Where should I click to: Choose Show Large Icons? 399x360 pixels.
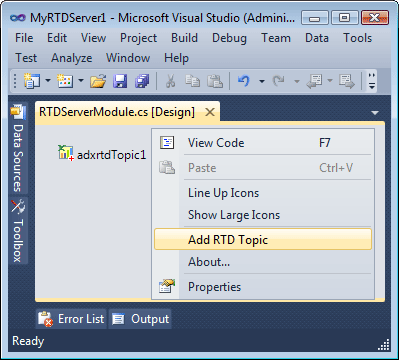click(263, 215)
